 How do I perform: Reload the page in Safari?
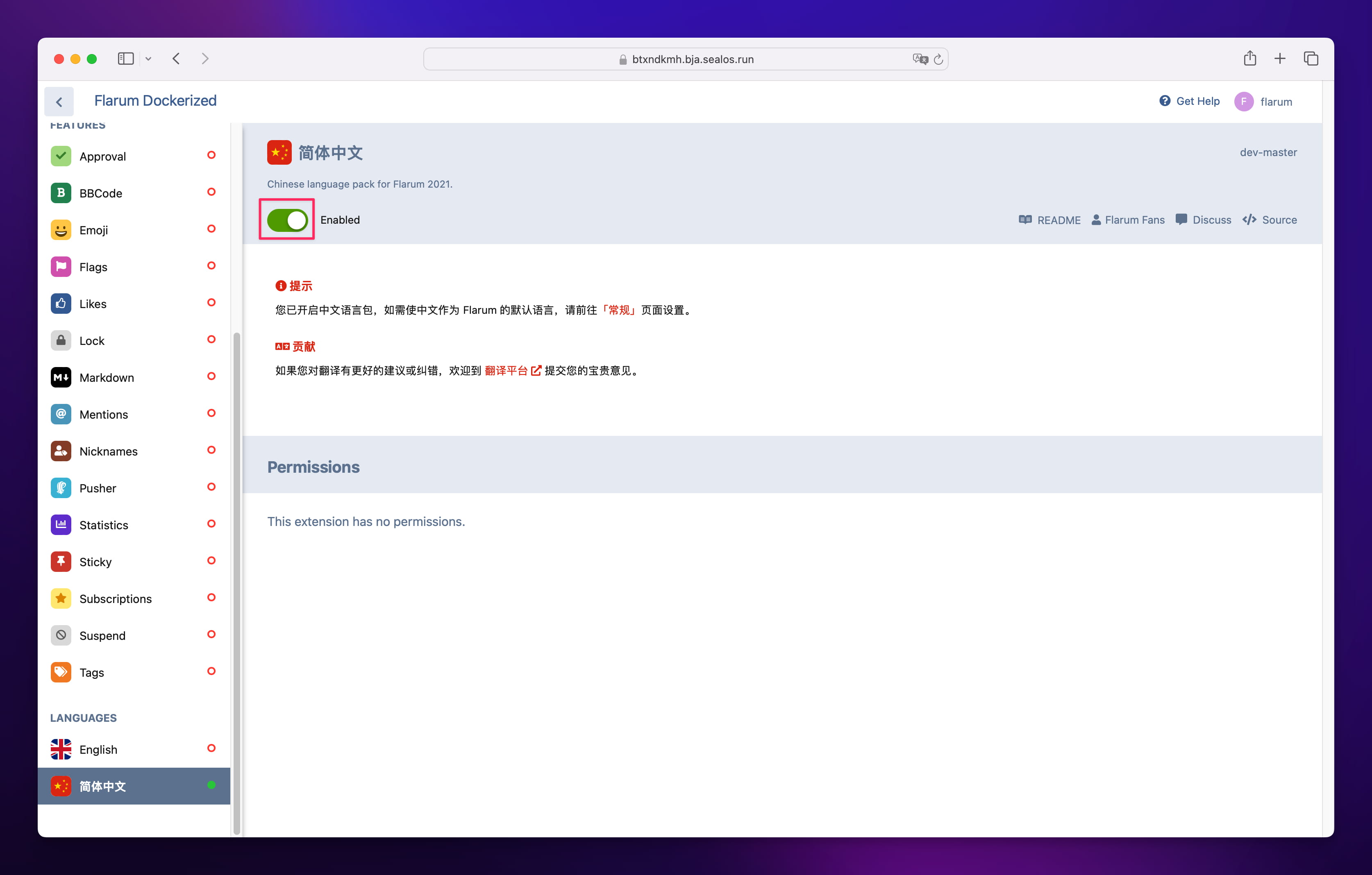pos(938,59)
